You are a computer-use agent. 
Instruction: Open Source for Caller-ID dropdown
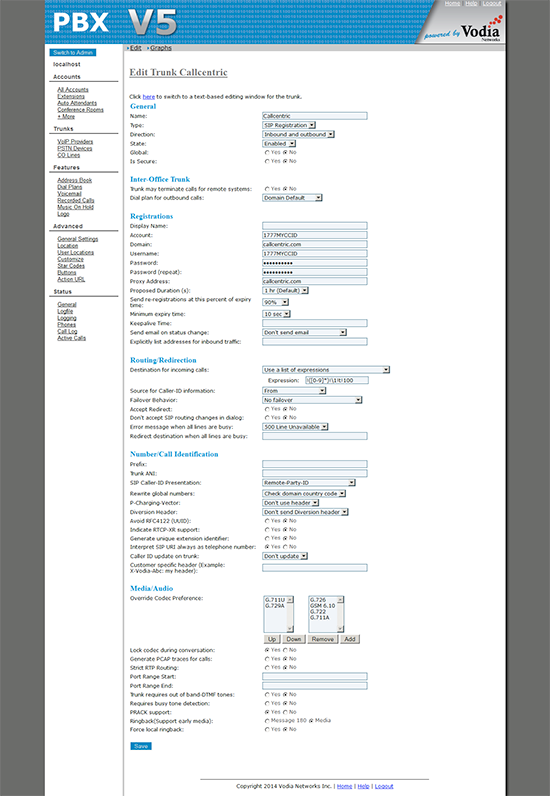point(294,390)
